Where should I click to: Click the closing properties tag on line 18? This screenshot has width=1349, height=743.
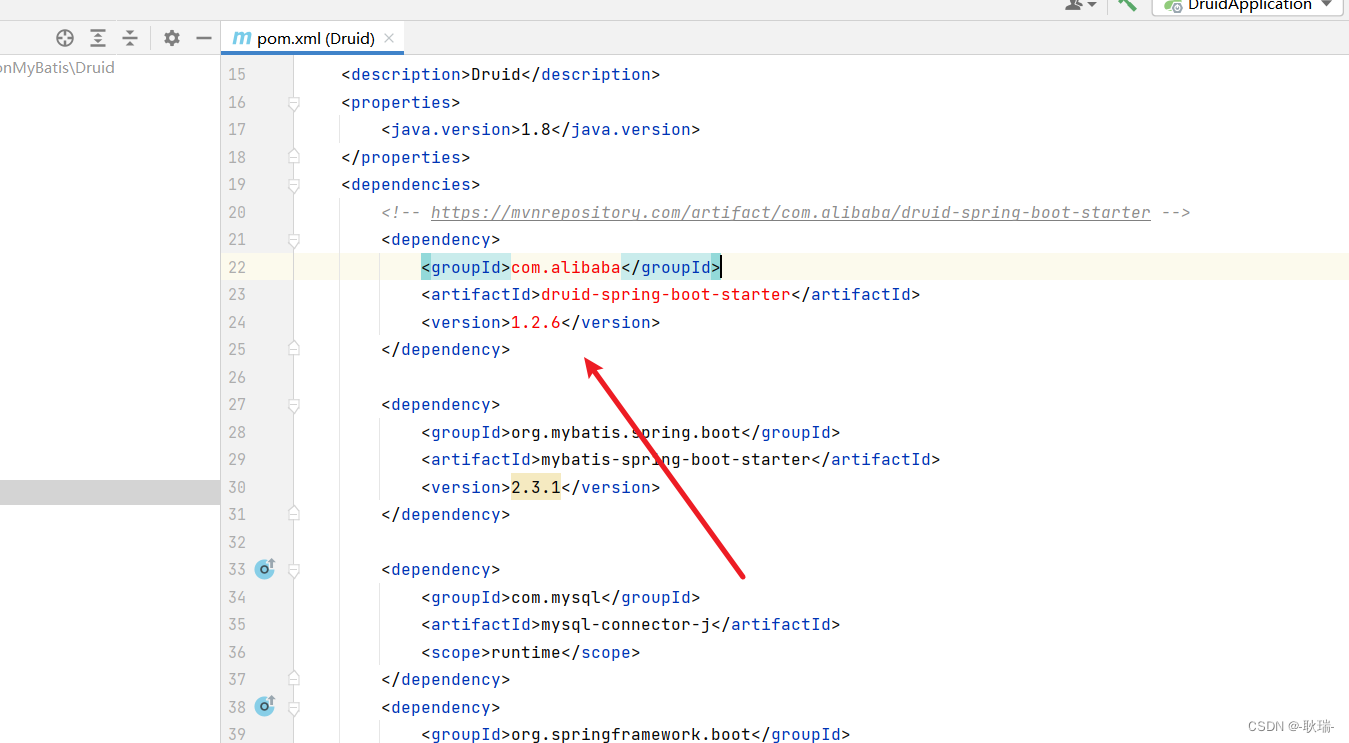point(406,157)
